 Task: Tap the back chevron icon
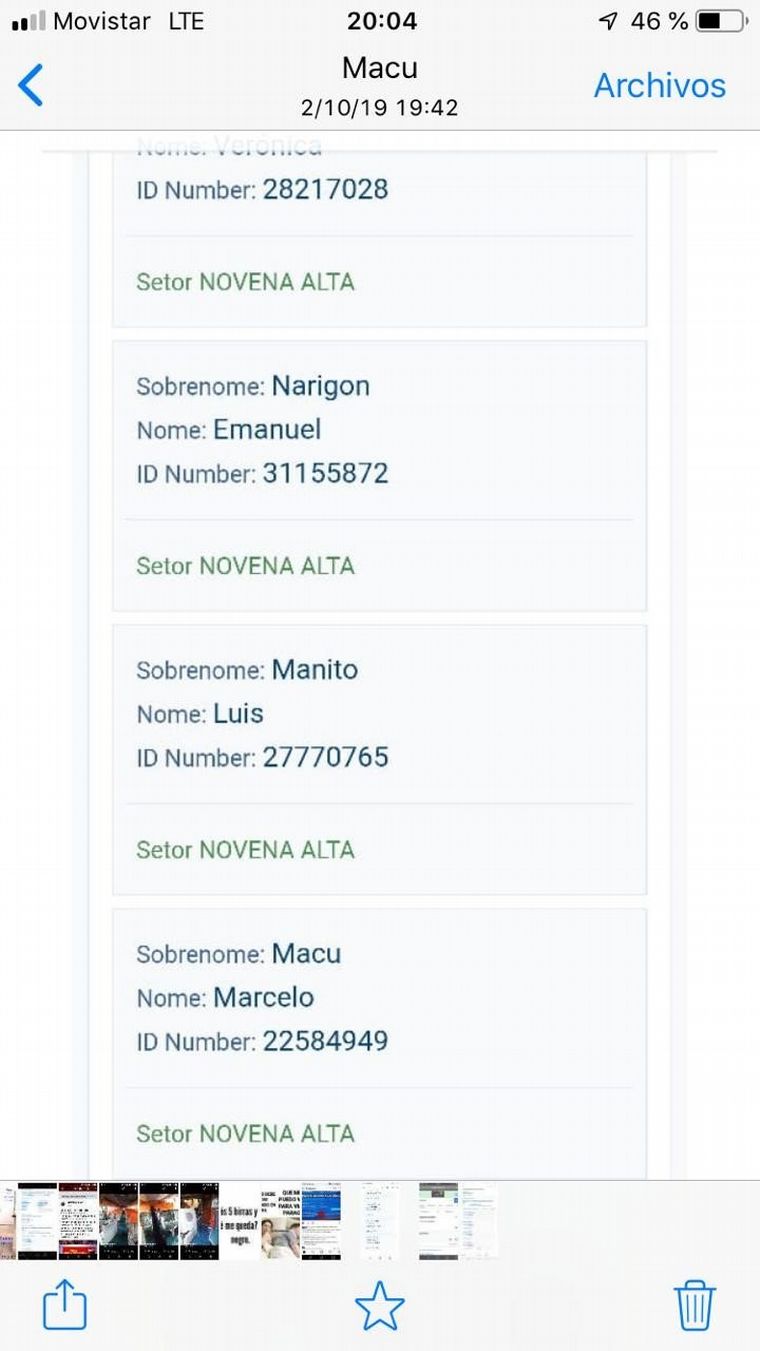coord(31,85)
